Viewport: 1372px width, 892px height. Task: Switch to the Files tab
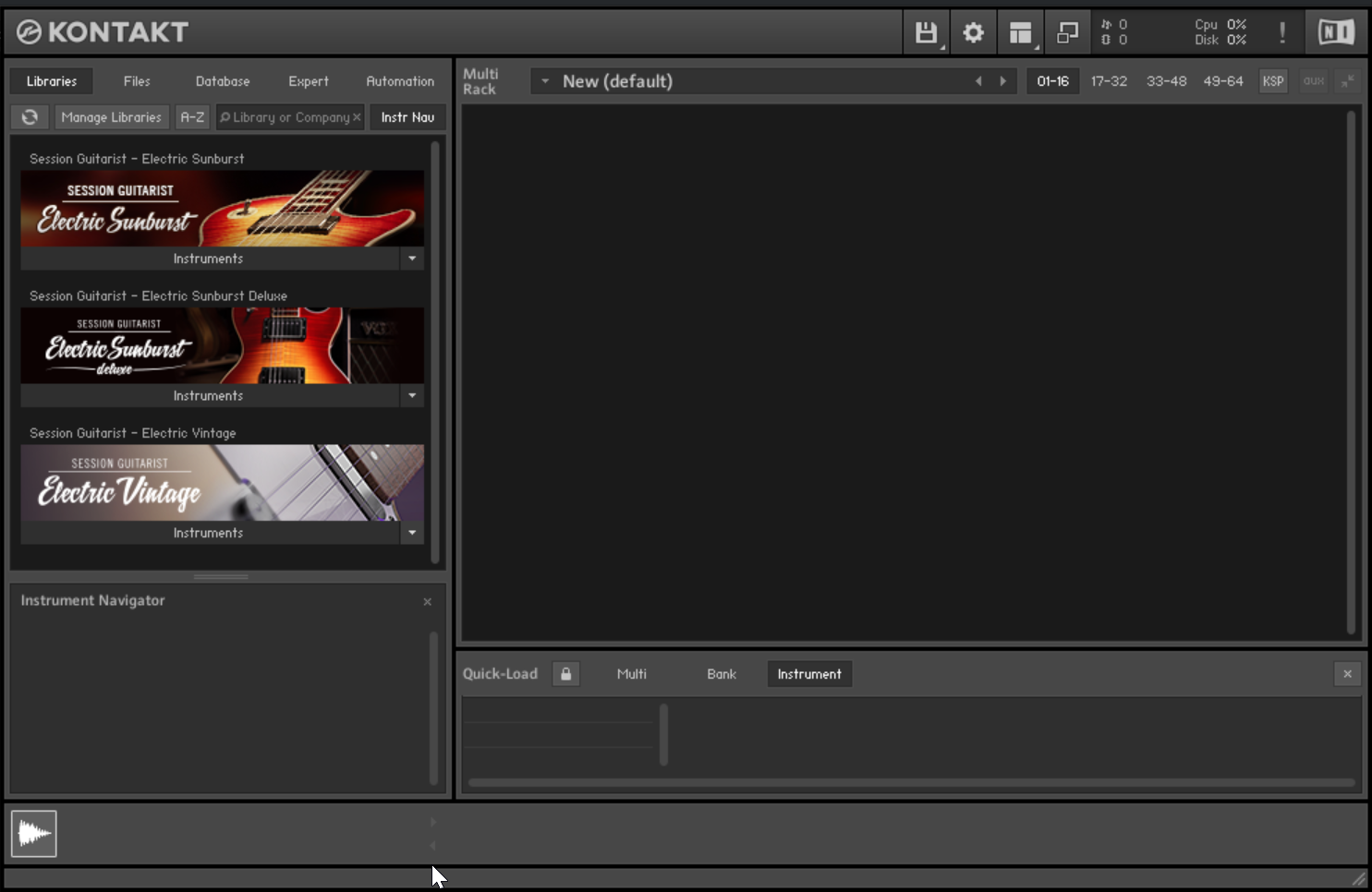point(137,81)
